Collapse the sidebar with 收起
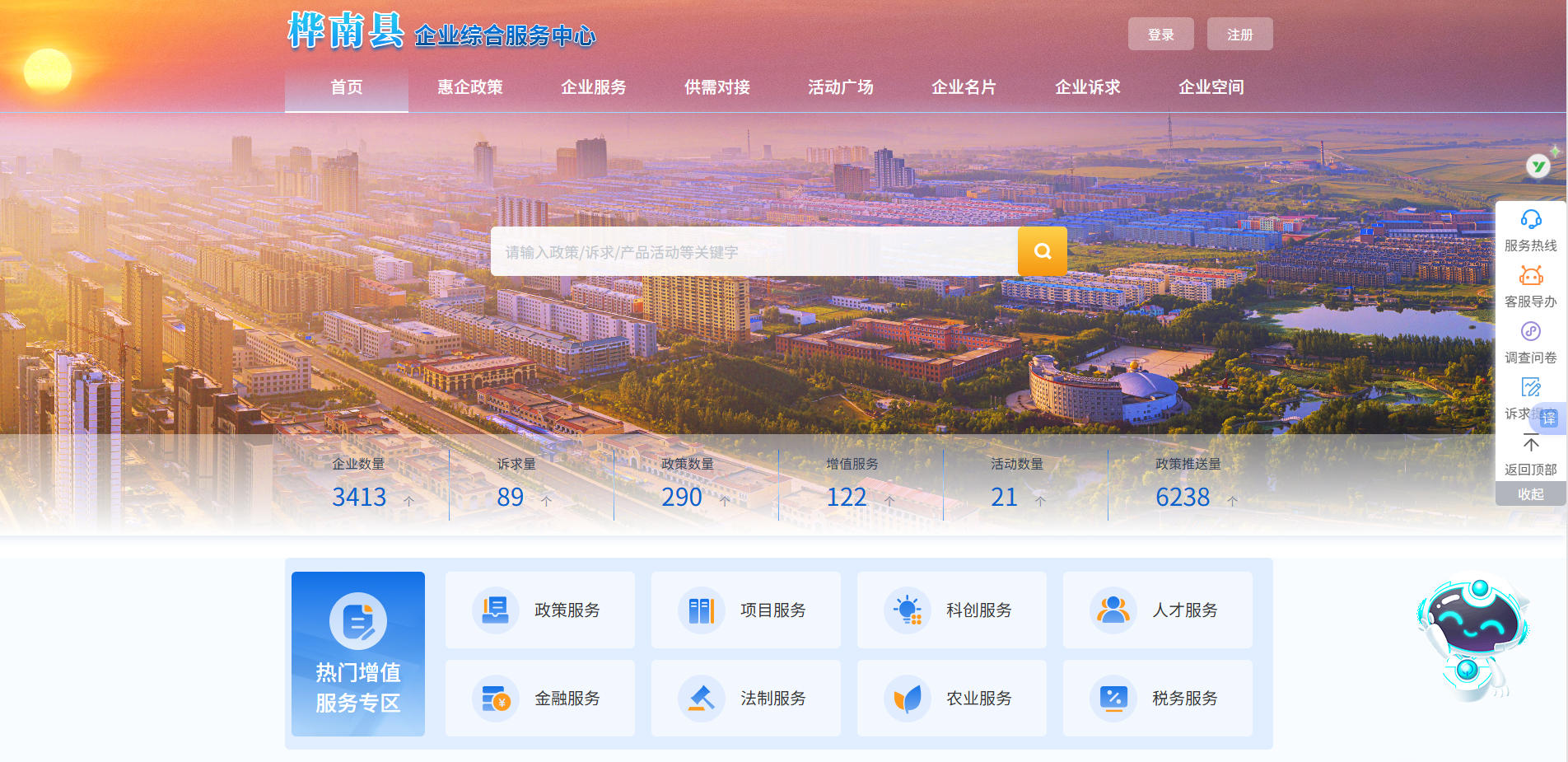The image size is (1568, 762). coord(1531,494)
